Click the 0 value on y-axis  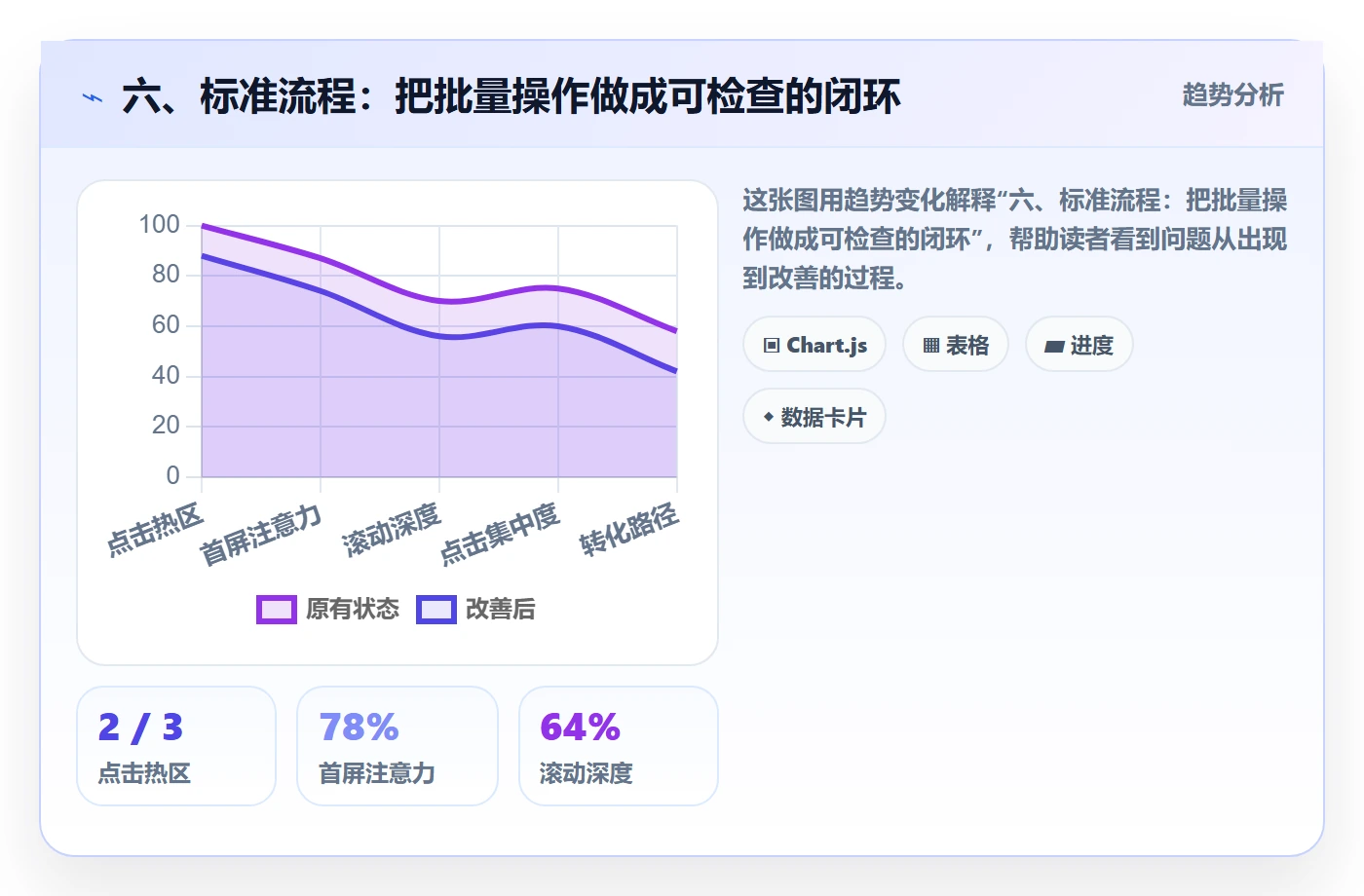[x=172, y=476]
